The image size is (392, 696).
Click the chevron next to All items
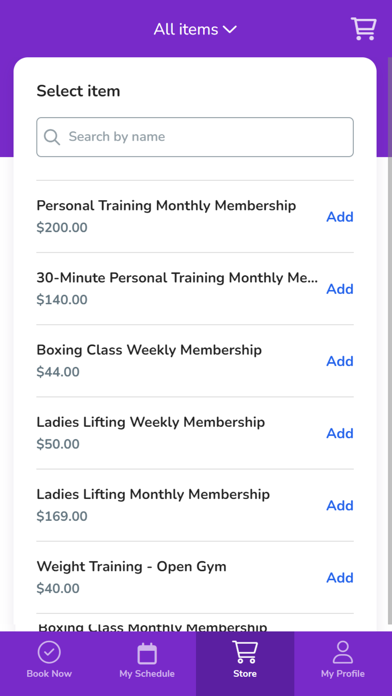230,30
